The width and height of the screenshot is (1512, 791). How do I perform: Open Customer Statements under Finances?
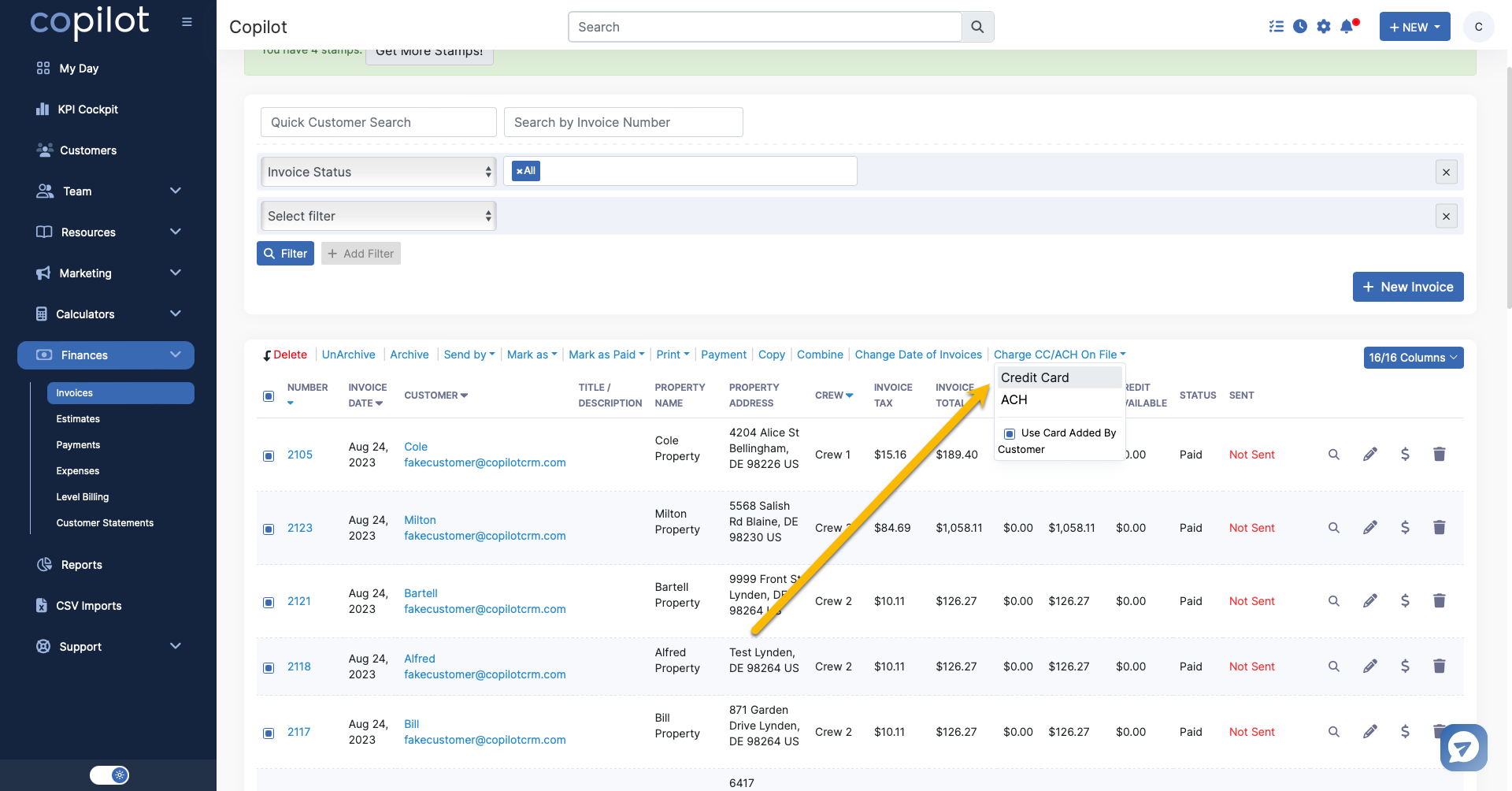click(x=105, y=523)
